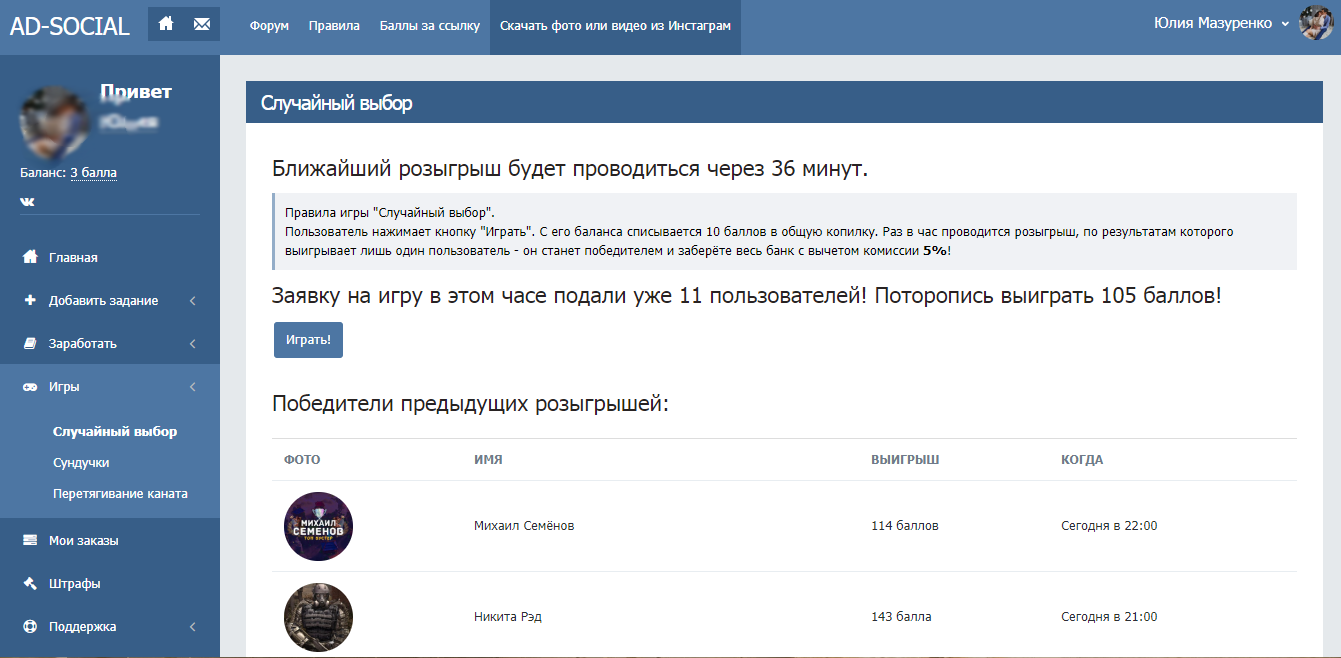Open Никита Рэд's winner photo

[318, 617]
